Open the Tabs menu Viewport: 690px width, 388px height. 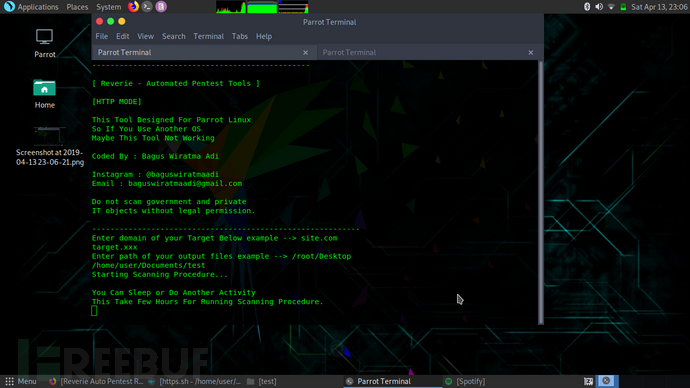point(240,36)
